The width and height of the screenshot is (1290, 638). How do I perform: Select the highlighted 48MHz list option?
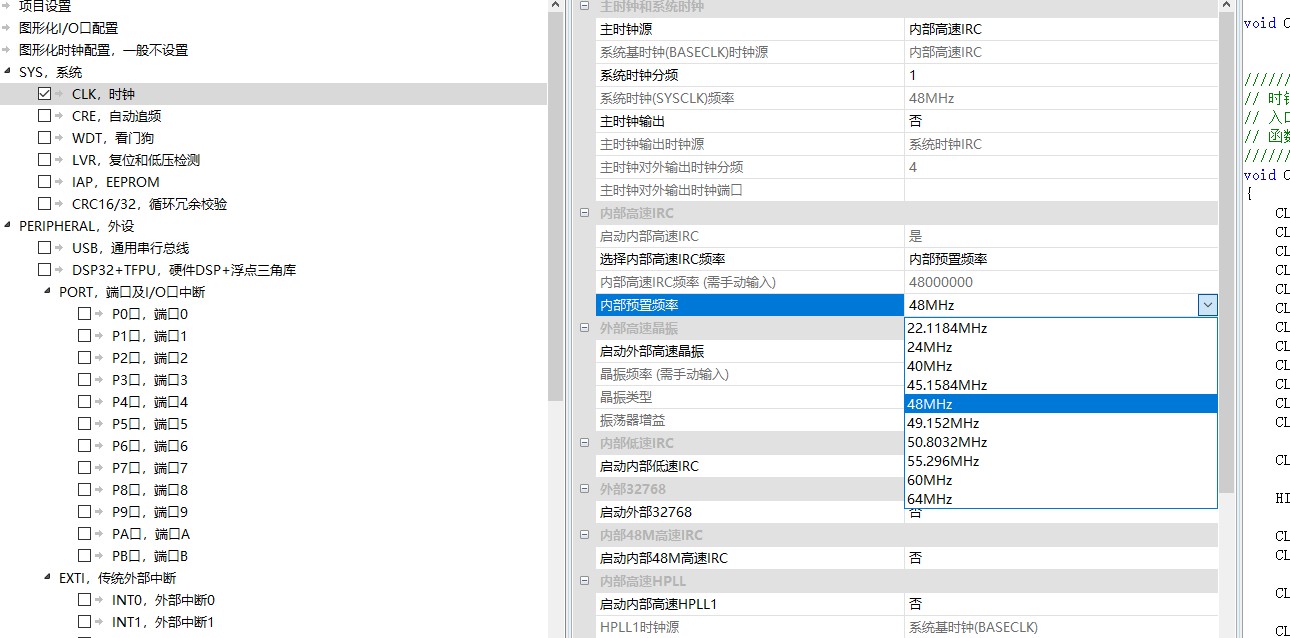pos(1060,404)
